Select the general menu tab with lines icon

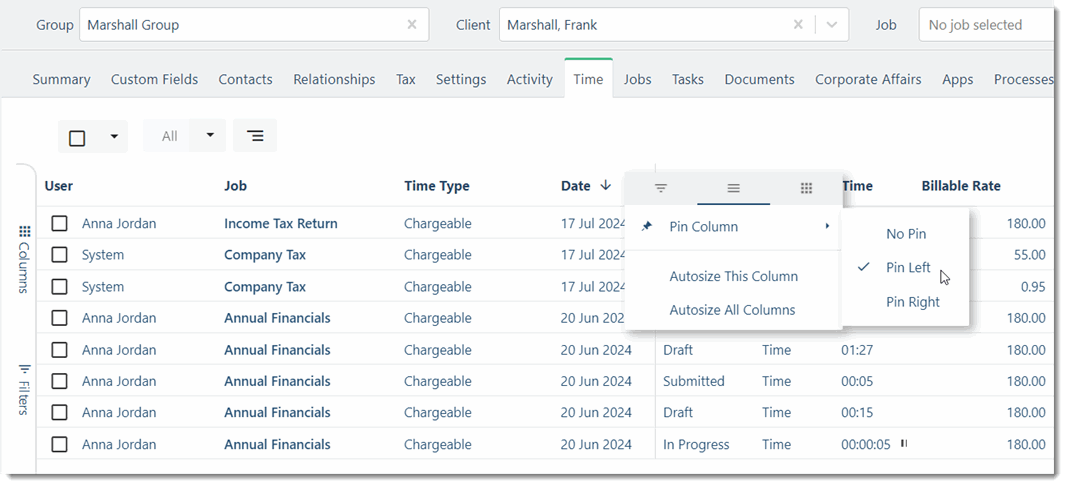point(734,188)
